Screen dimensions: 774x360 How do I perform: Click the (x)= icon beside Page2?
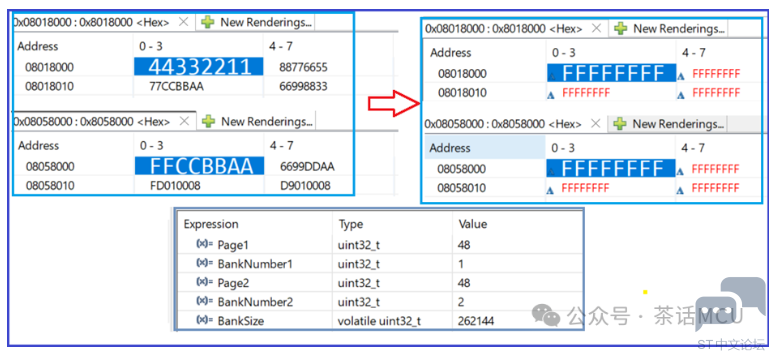pos(204,282)
